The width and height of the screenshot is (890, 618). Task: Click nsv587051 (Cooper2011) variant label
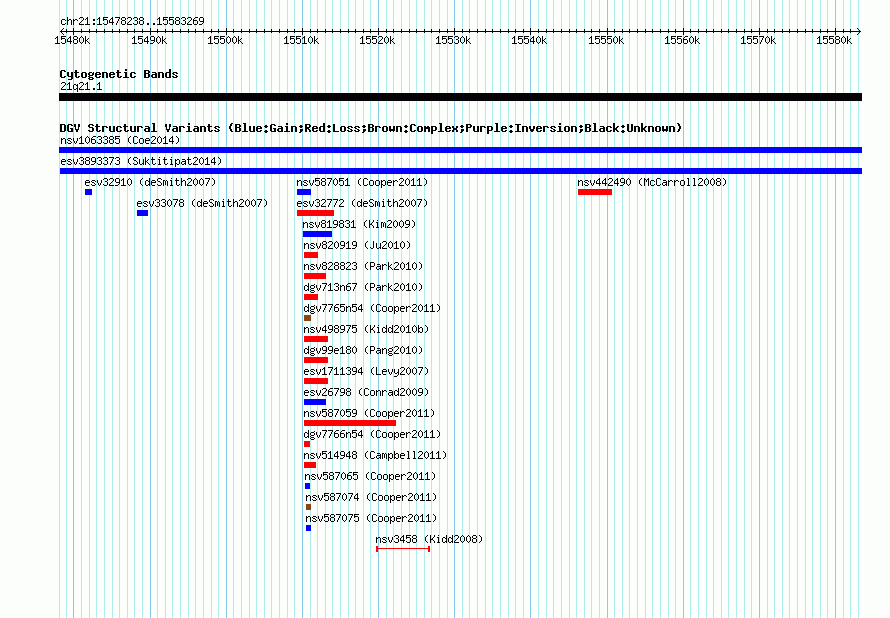point(362,182)
